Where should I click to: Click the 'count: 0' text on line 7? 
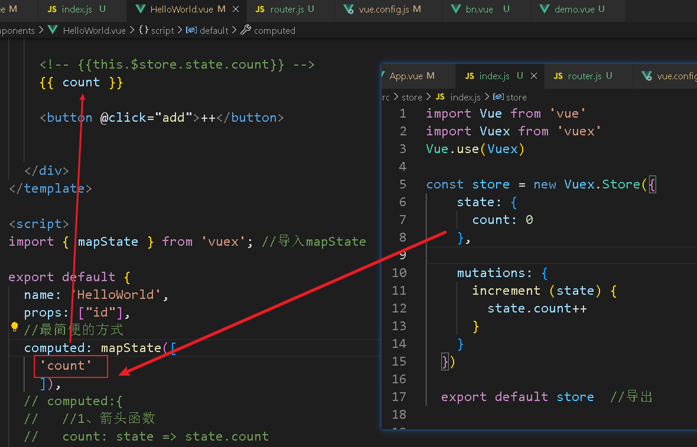(x=502, y=220)
